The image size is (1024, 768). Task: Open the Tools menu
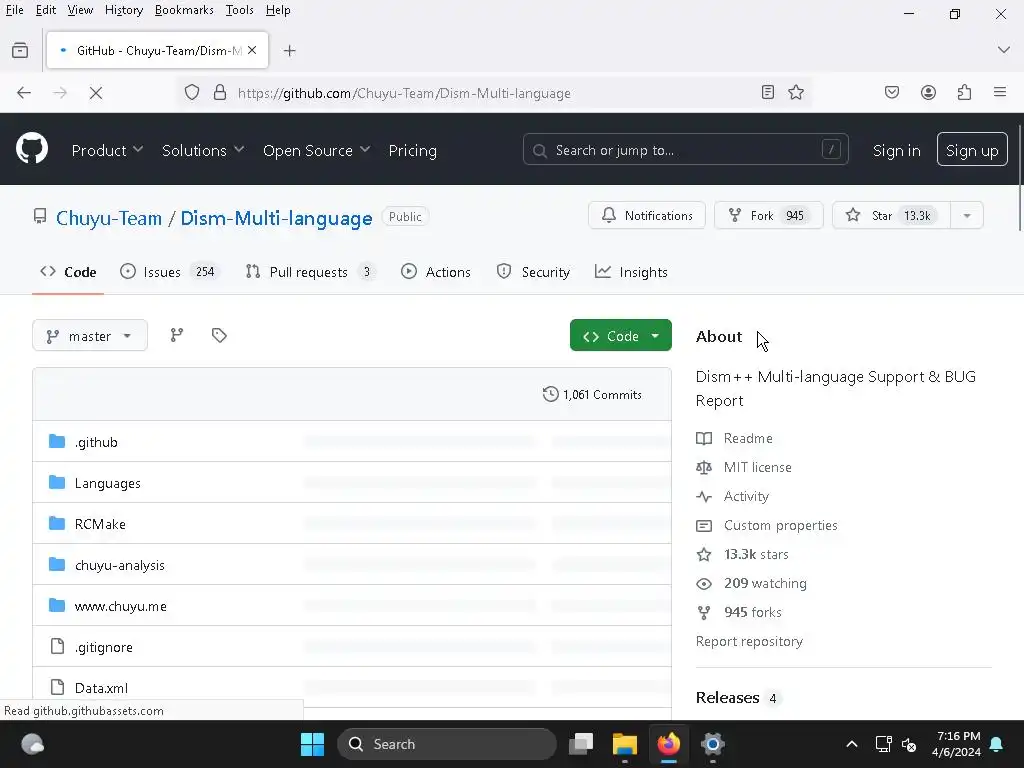click(239, 10)
